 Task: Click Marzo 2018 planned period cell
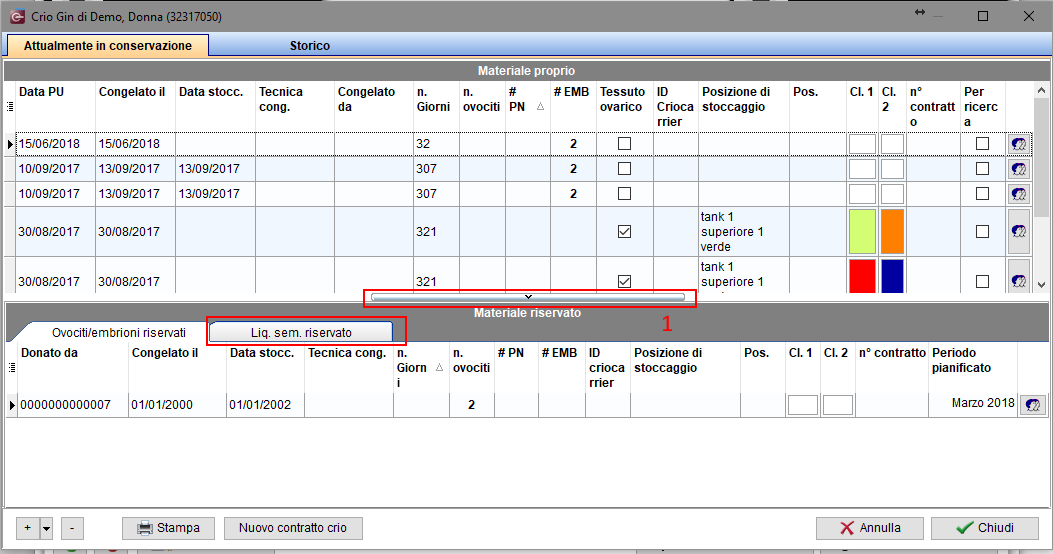tap(973, 403)
